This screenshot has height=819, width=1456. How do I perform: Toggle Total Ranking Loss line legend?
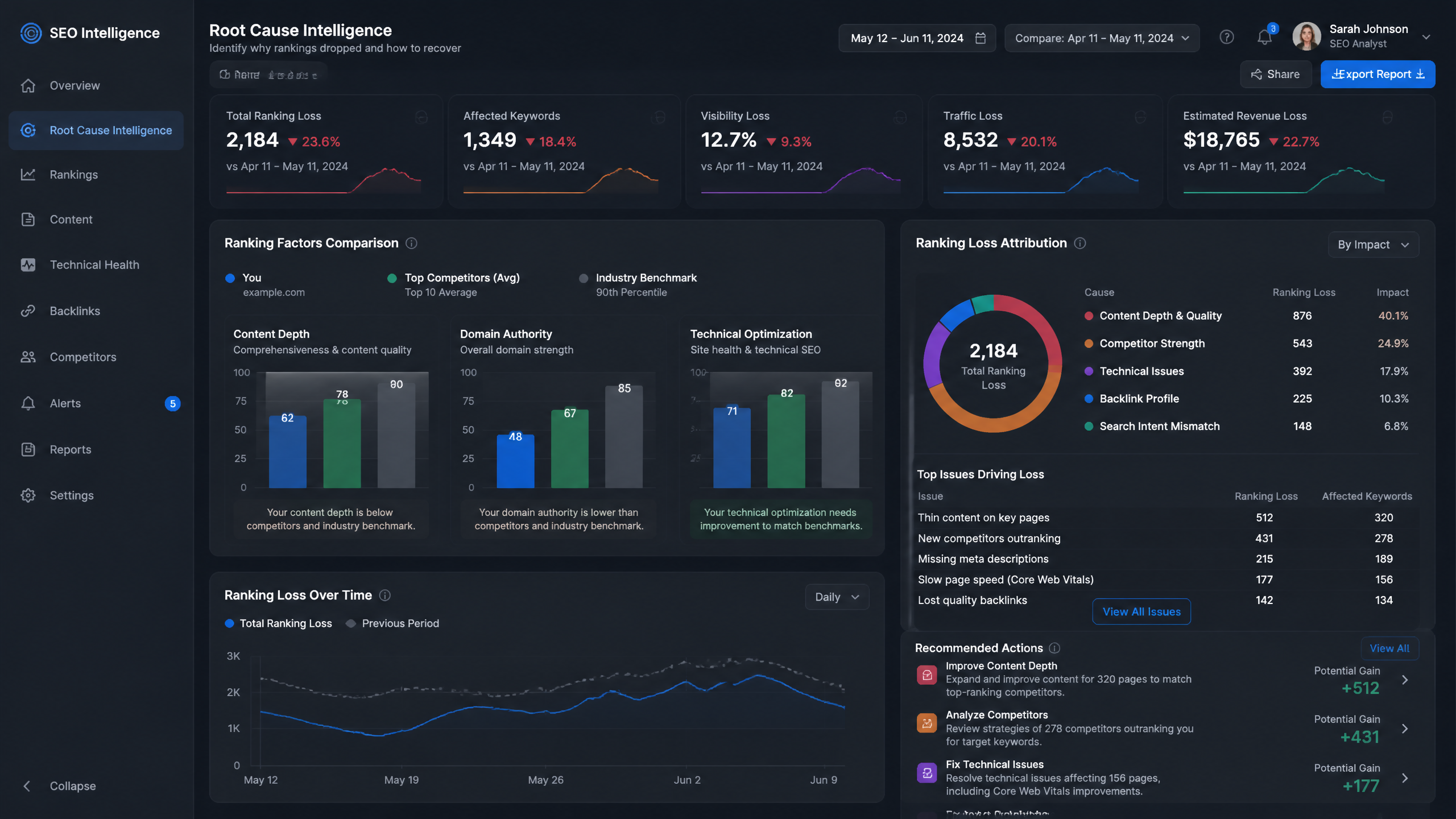278,623
